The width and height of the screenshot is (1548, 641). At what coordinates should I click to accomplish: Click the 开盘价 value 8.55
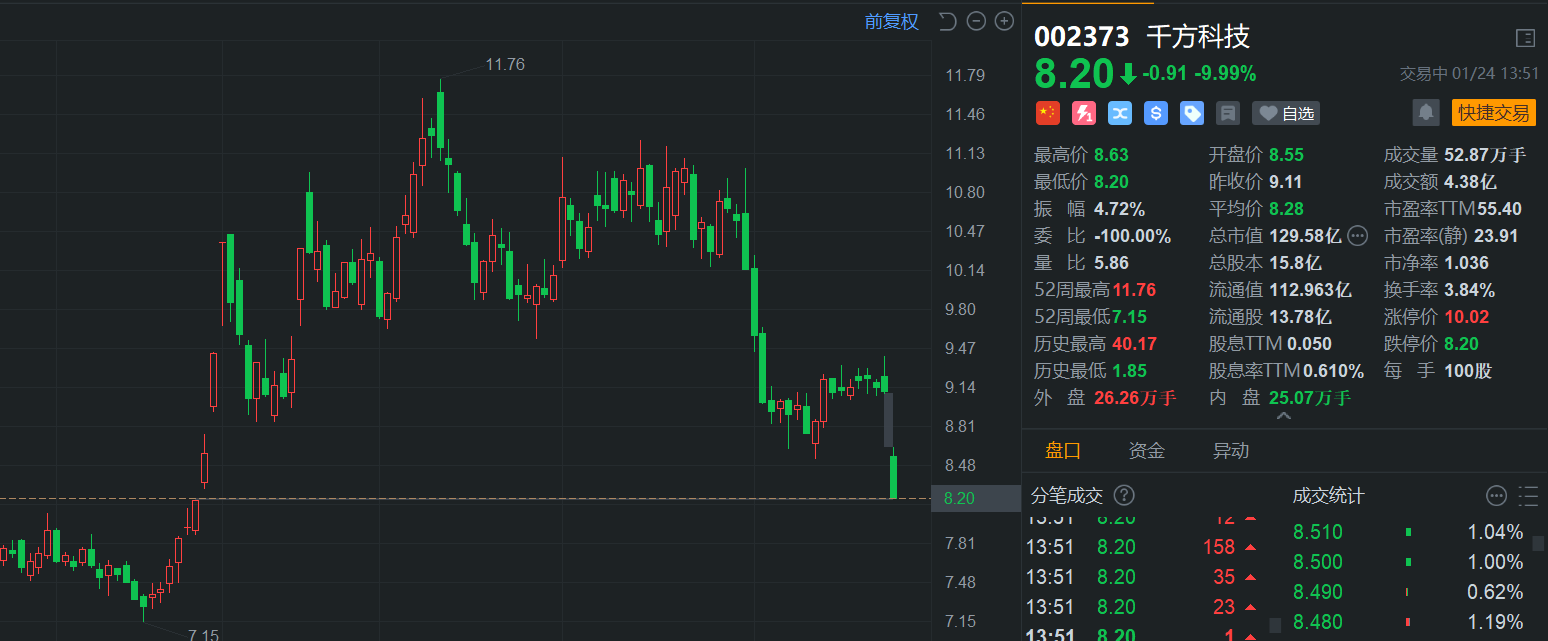click(1286, 155)
